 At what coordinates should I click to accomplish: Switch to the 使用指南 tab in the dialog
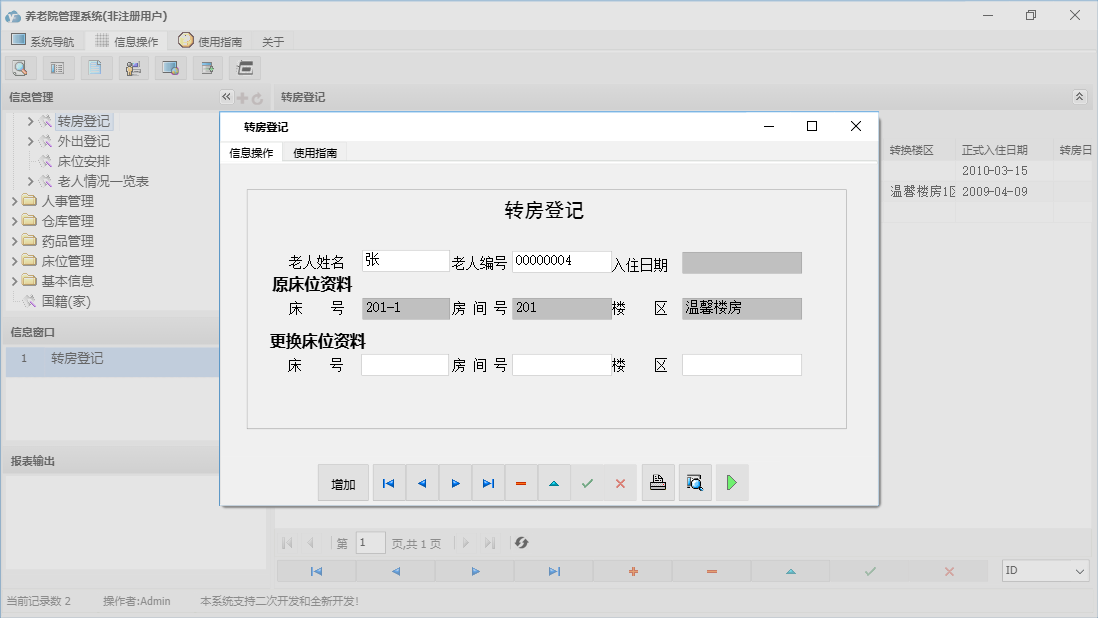[313, 152]
